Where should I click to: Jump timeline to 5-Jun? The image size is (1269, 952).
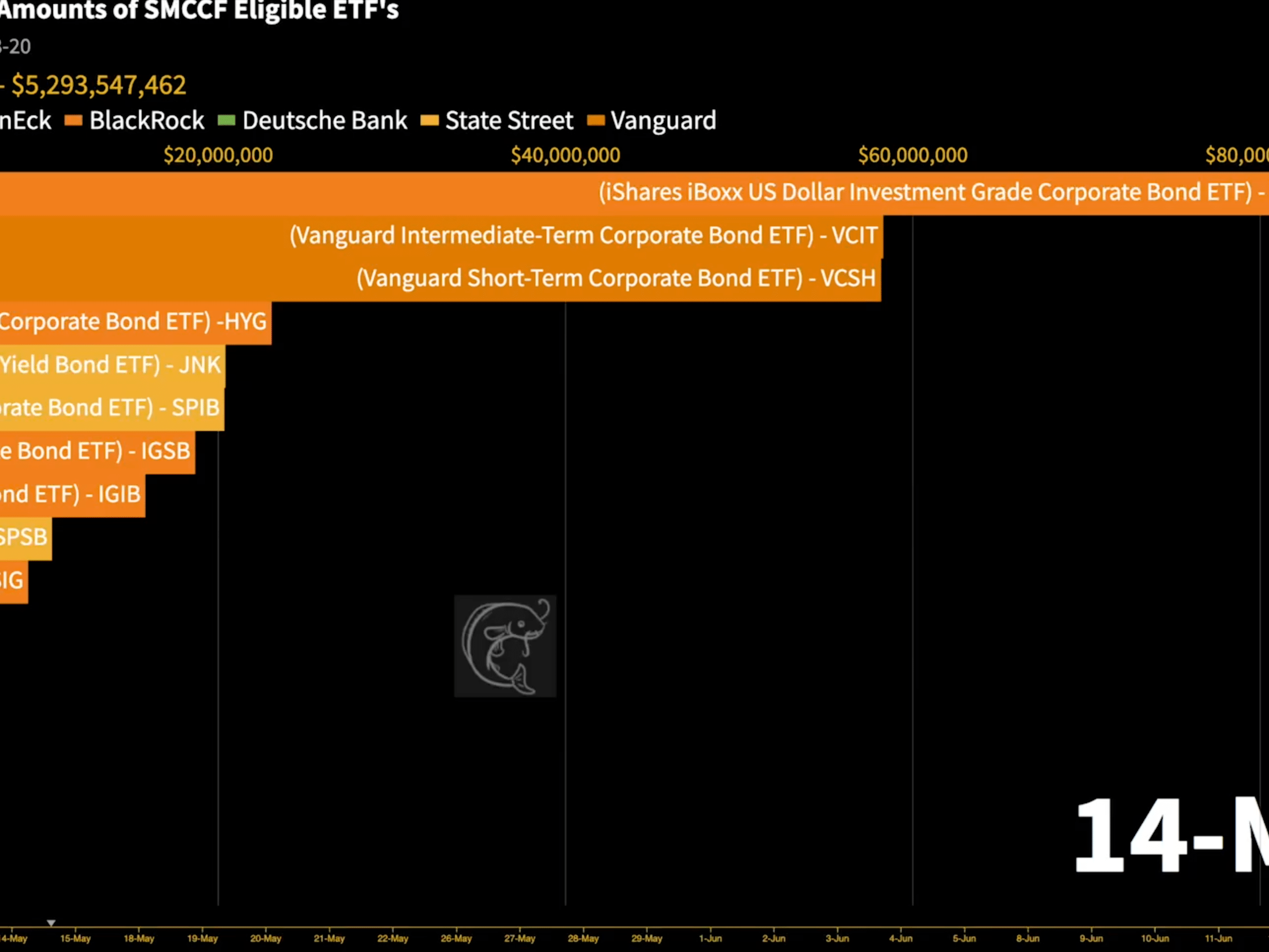point(964,939)
